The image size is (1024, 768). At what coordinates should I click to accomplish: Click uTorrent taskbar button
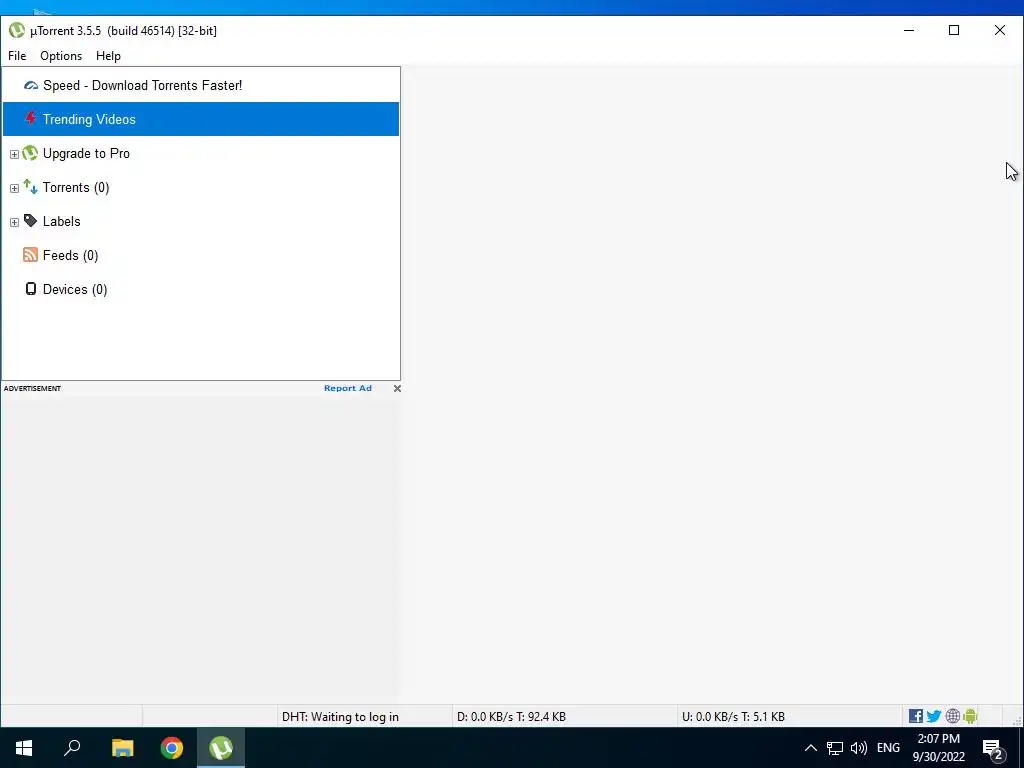coord(221,748)
